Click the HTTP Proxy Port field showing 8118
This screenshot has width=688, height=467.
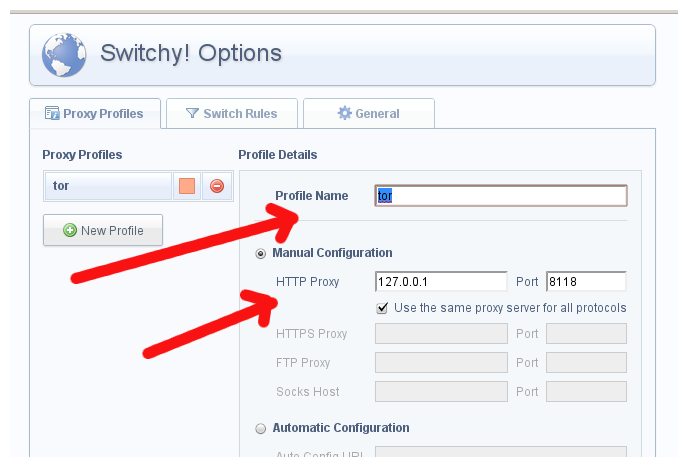pyautogui.click(x=586, y=281)
